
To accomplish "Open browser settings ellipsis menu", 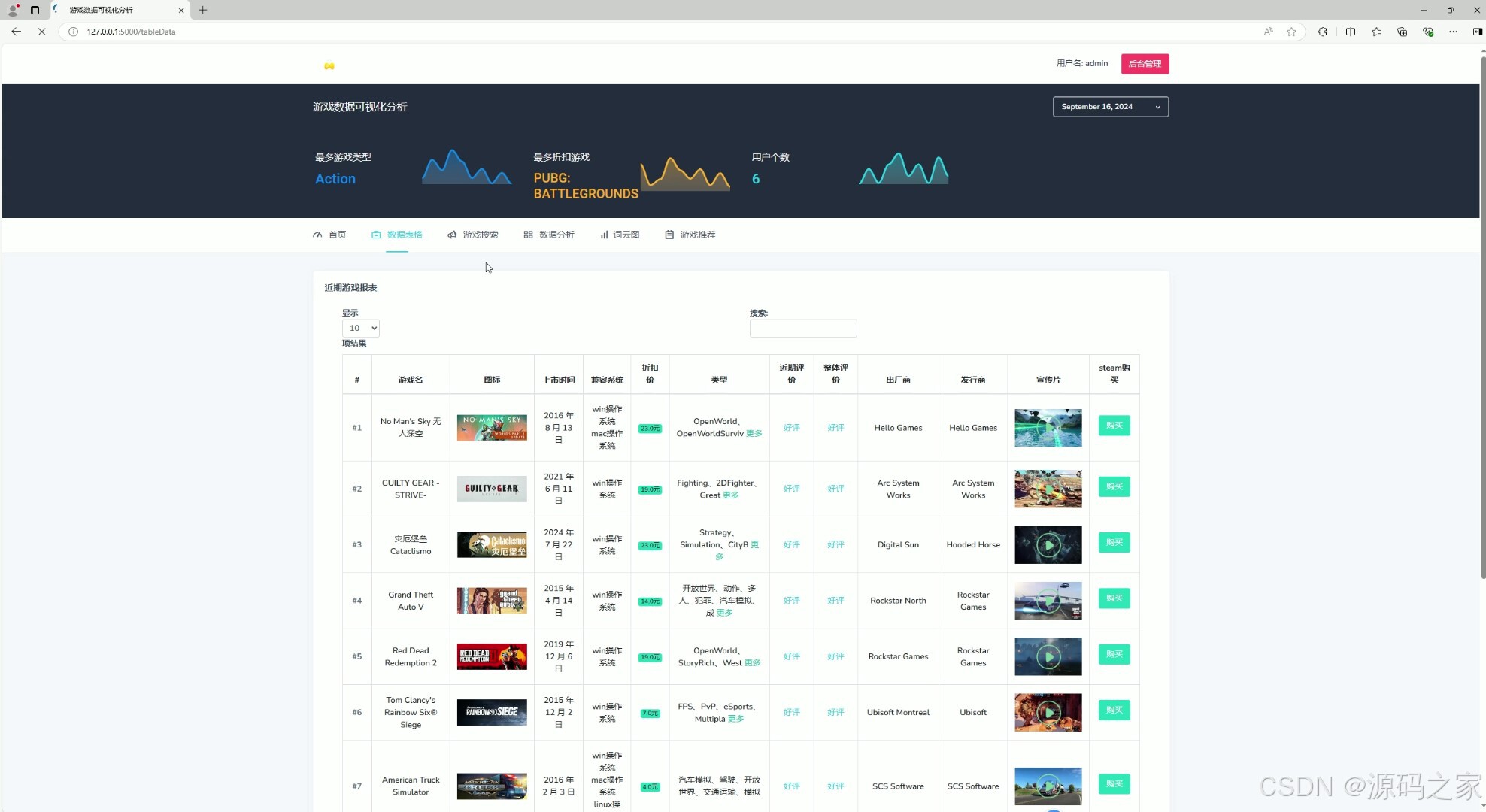I will (x=1453, y=32).
